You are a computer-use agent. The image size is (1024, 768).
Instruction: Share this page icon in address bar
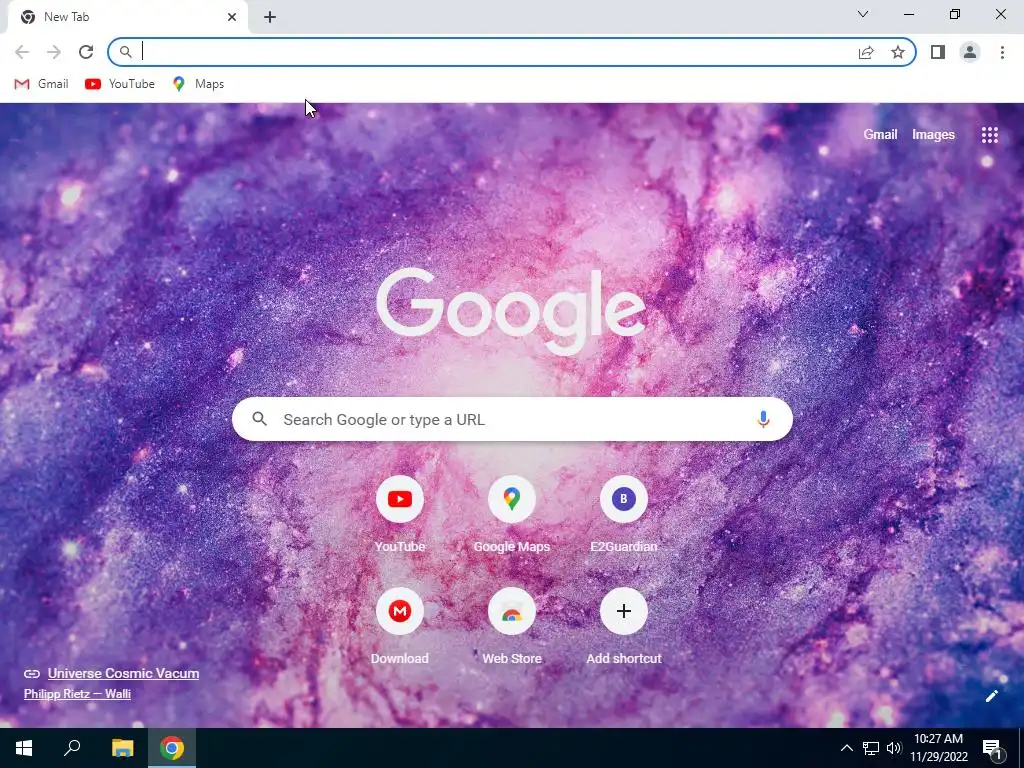(866, 52)
